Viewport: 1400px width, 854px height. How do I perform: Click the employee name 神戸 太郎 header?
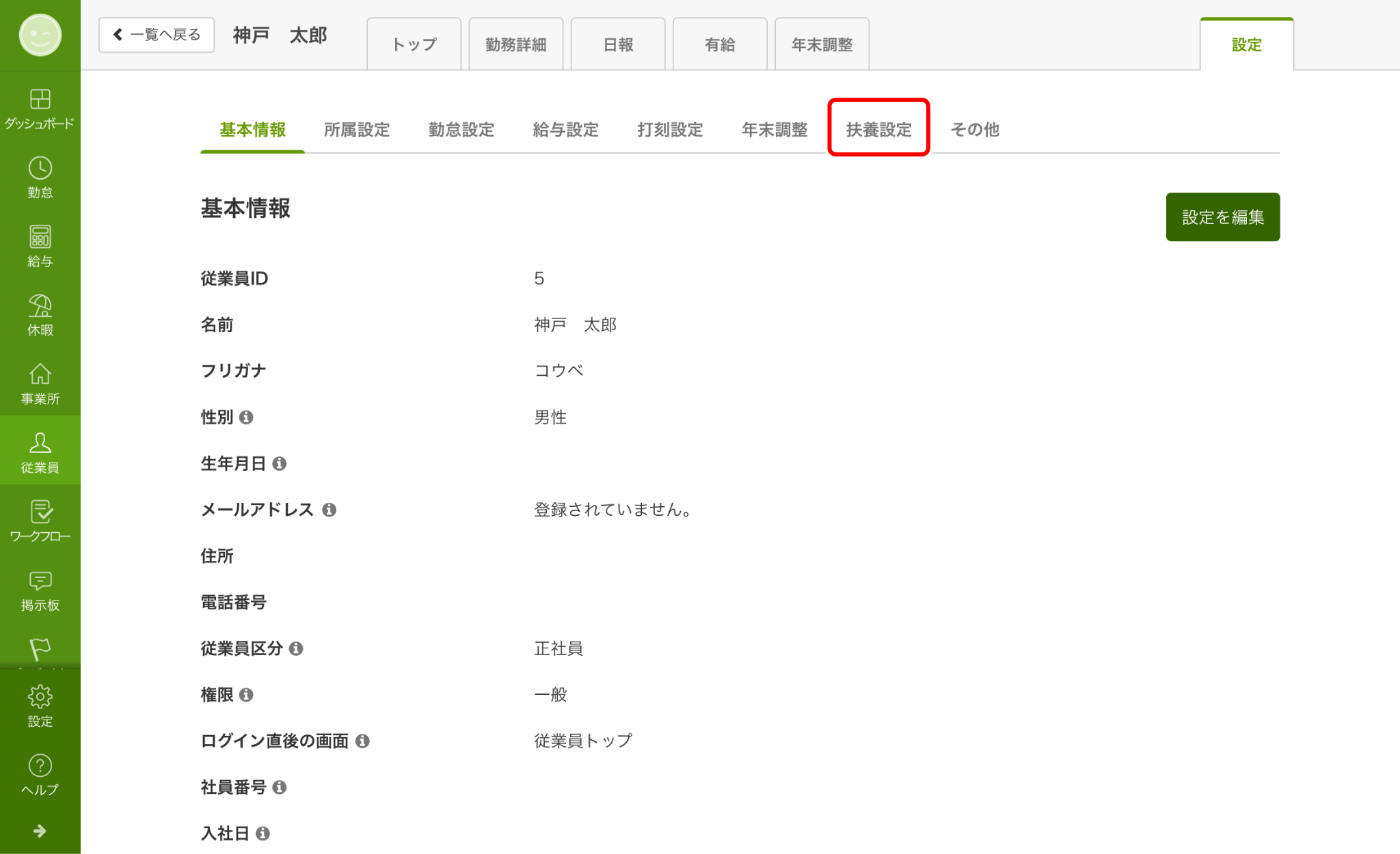click(280, 35)
